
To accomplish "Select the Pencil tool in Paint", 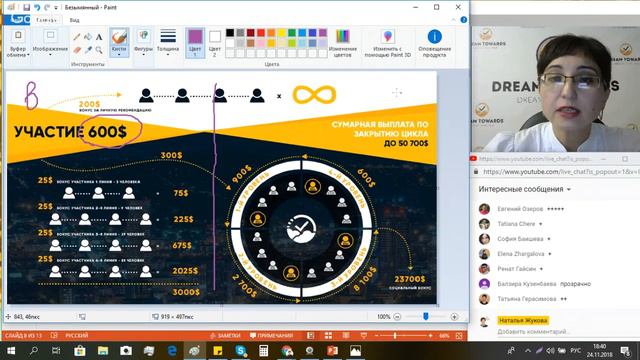I will 76,37.
